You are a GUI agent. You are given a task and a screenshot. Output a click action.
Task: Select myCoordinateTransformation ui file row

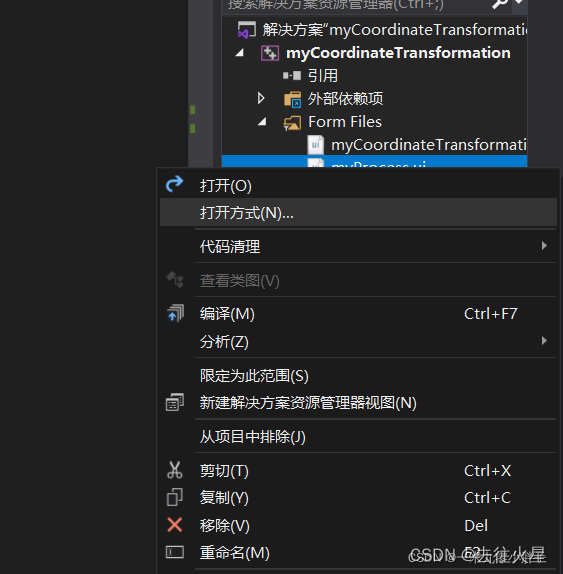pos(374,145)
